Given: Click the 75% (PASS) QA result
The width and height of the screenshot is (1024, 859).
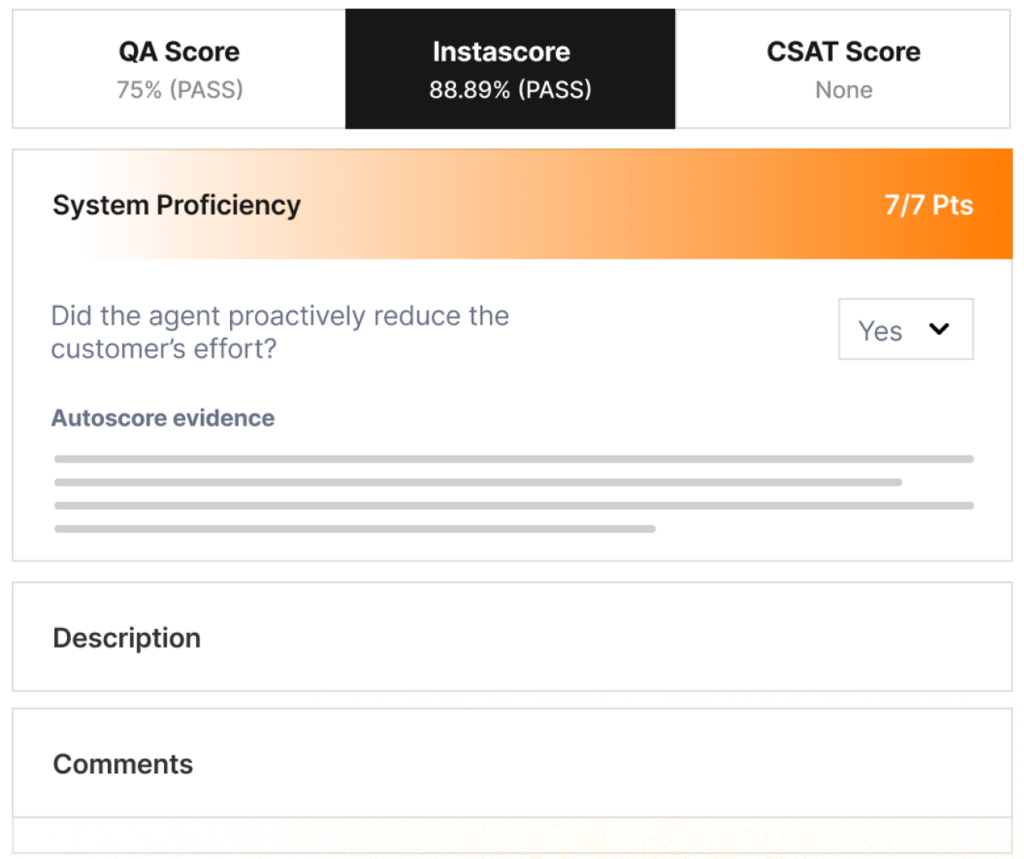Looking at the screenshot, I should tap(179, 90).
